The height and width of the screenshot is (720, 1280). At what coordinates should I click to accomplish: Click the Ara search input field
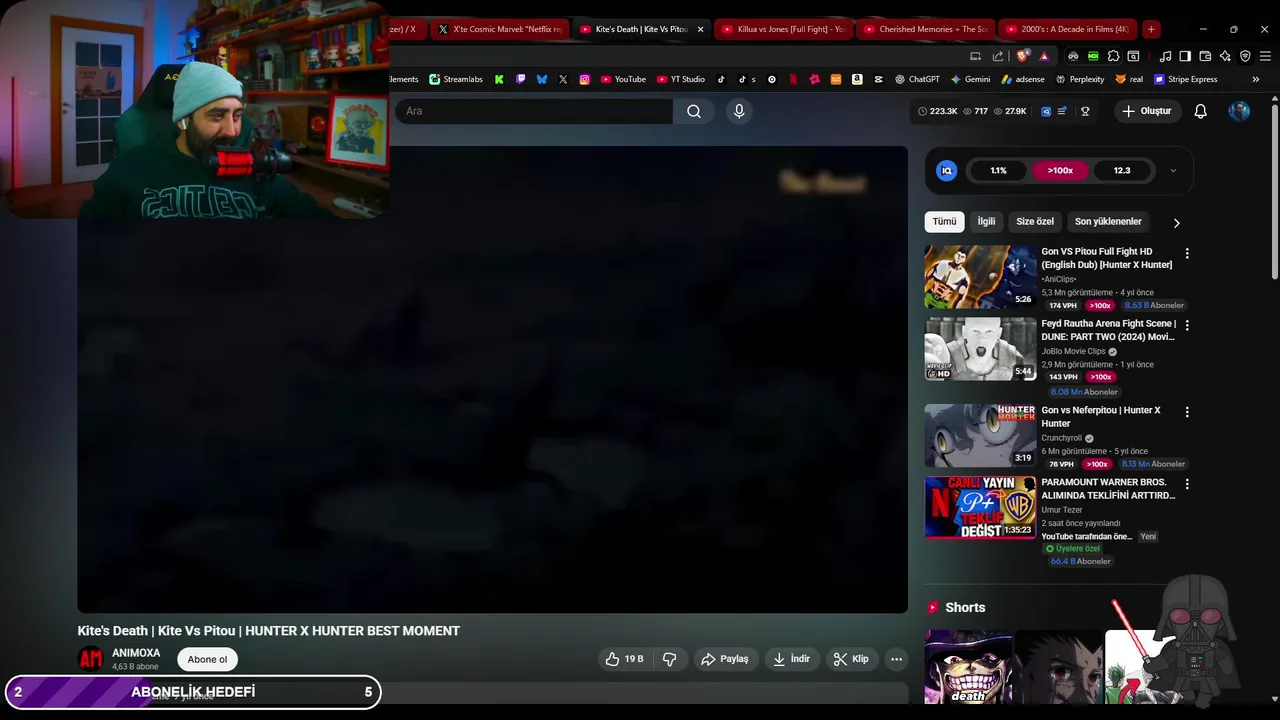[x=533, y=111]
